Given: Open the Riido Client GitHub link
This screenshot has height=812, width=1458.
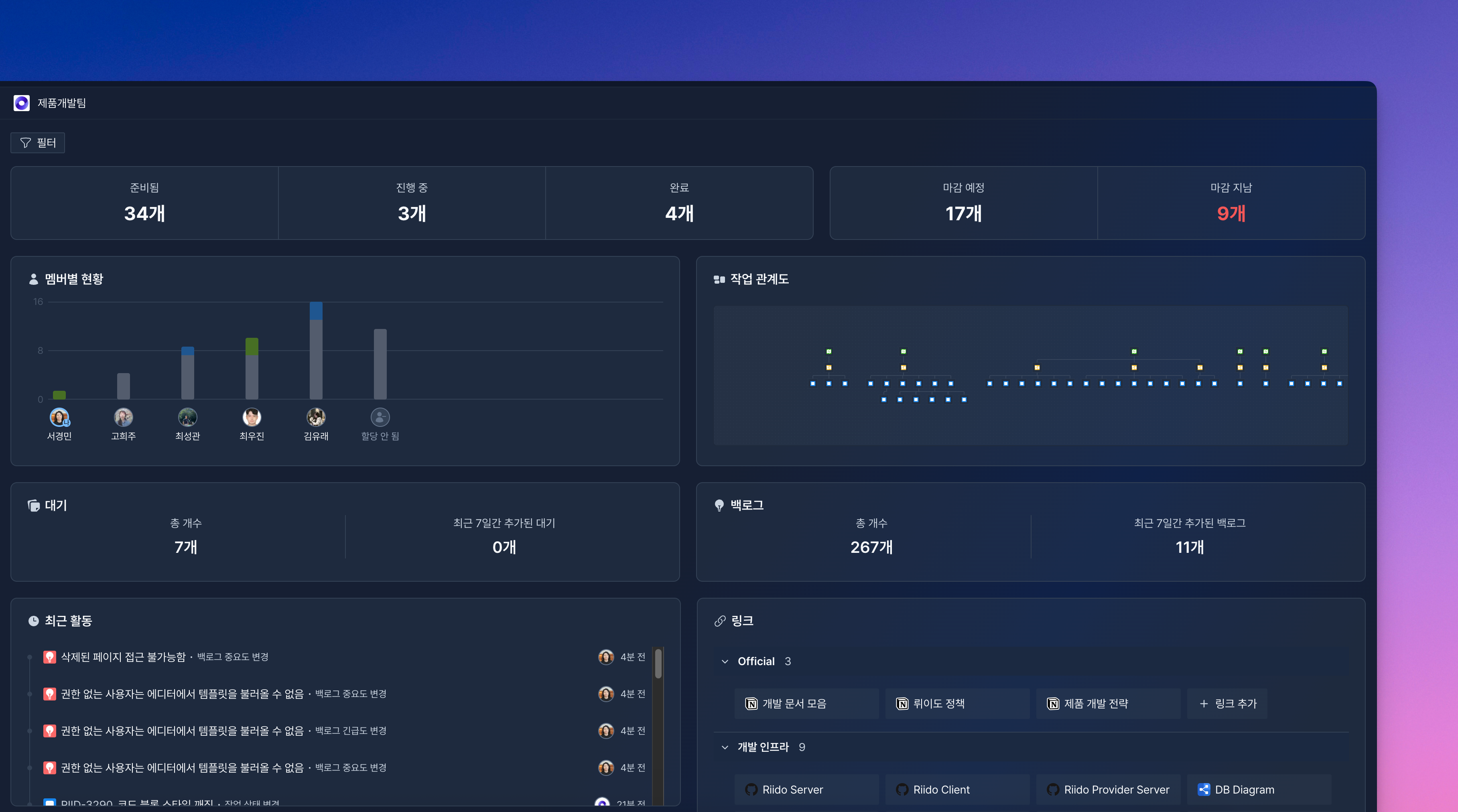Looking at the screenshot, I should tap(958, 790).
